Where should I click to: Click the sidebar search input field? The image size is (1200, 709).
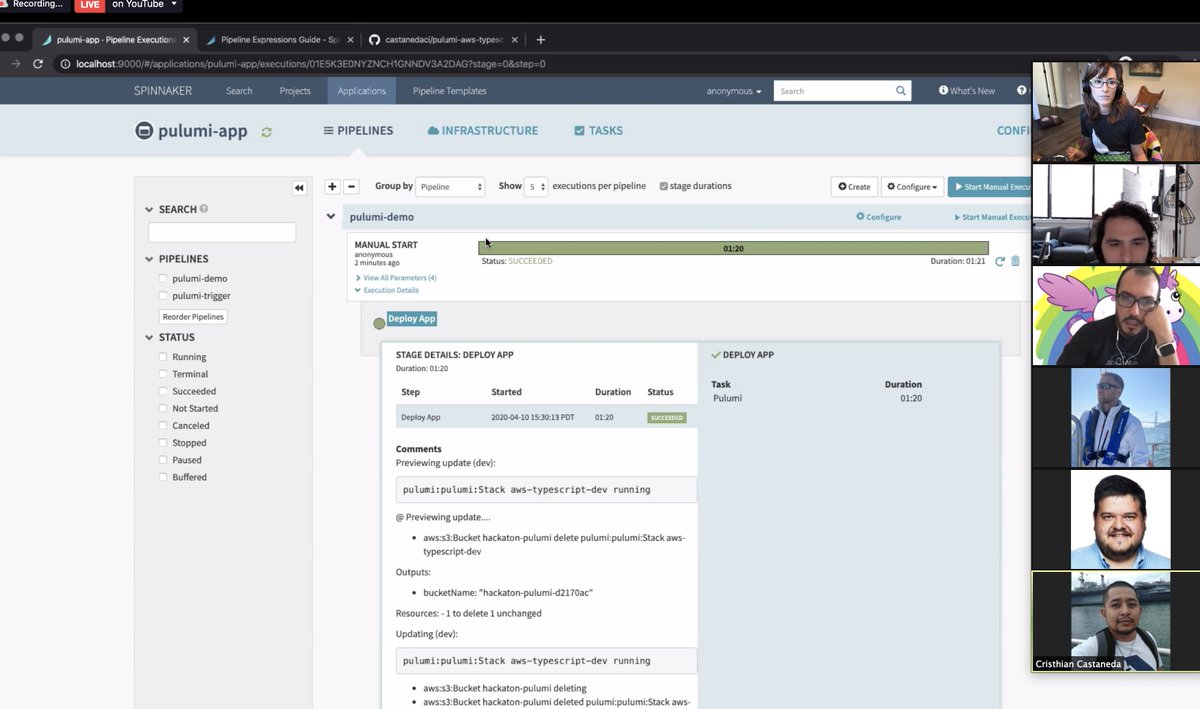222,232
